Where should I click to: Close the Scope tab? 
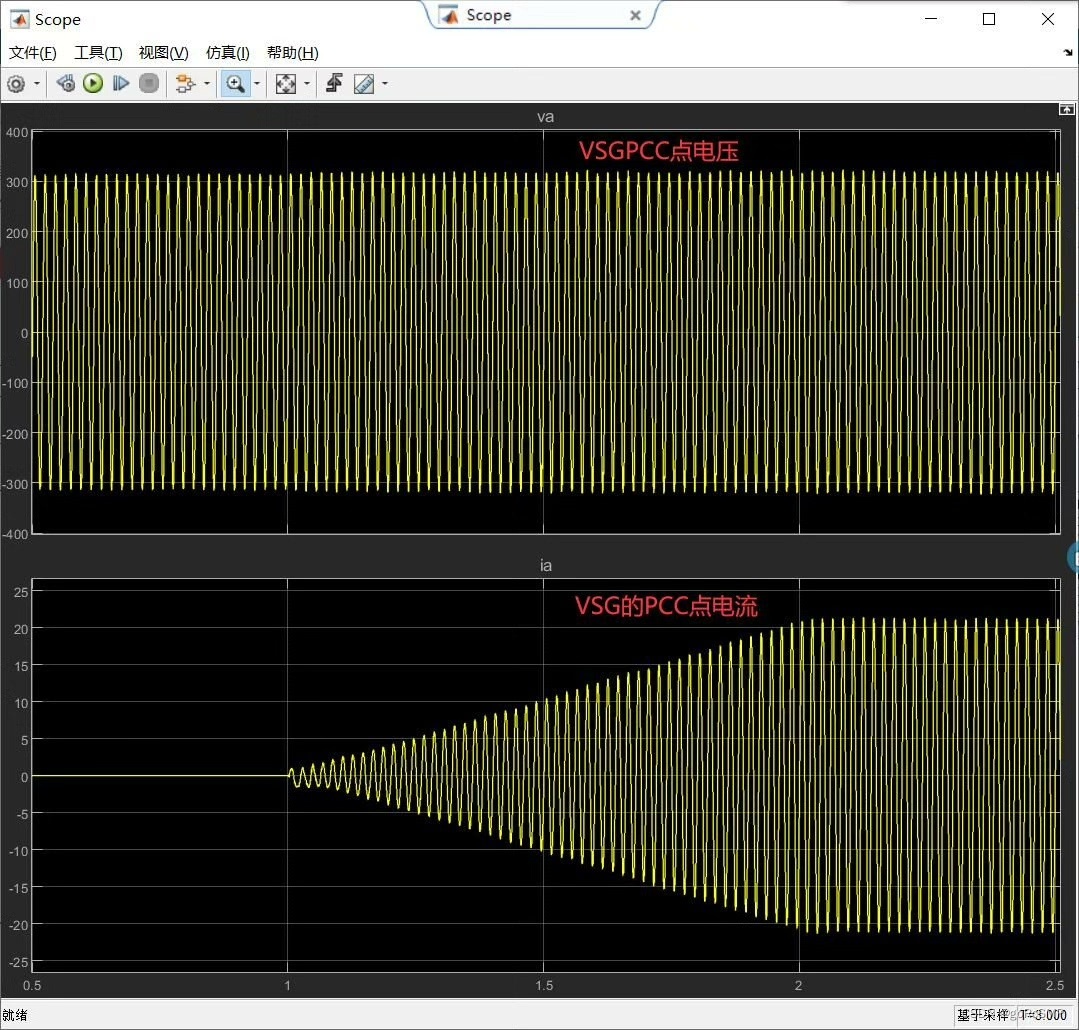(635, 16)
